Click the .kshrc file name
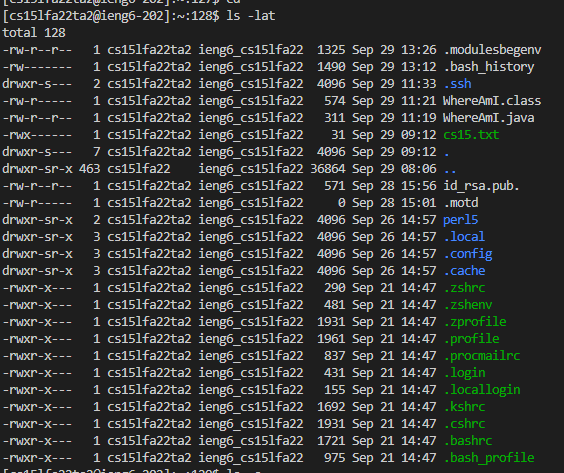The width and height of the screenshot is (564, 473). point(464,407)
